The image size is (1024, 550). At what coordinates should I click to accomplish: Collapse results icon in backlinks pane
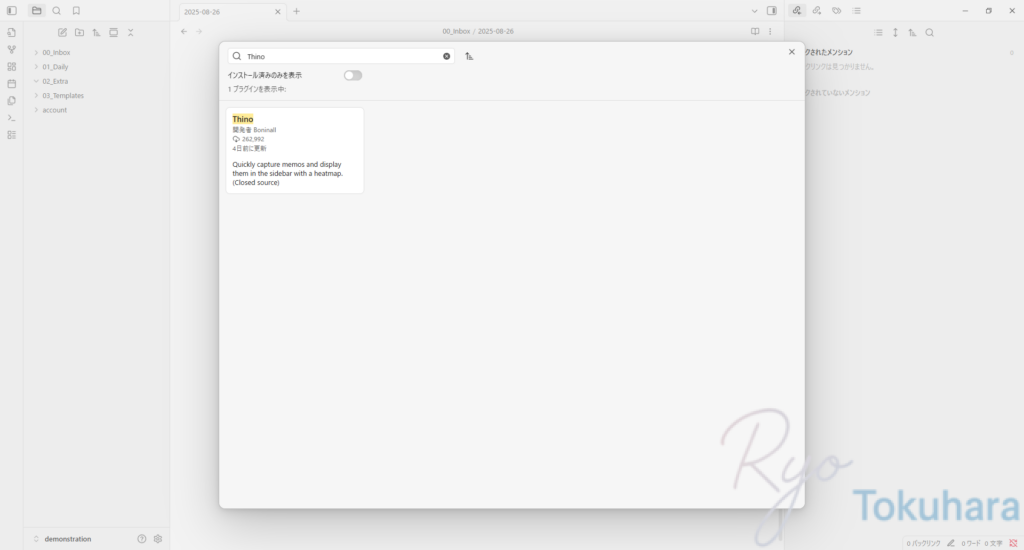[x=878, y=32]
